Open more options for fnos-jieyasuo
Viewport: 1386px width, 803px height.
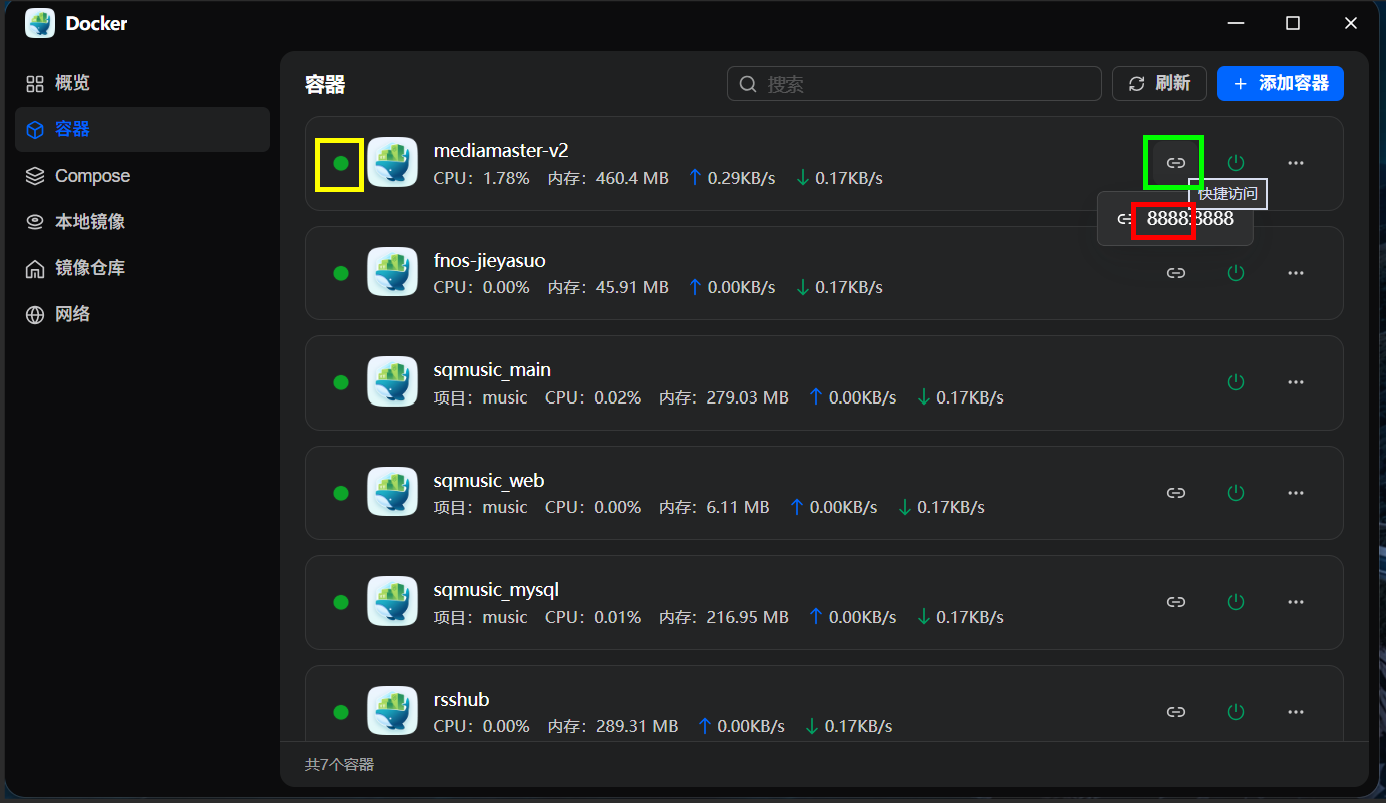(x=1296, y=272)
